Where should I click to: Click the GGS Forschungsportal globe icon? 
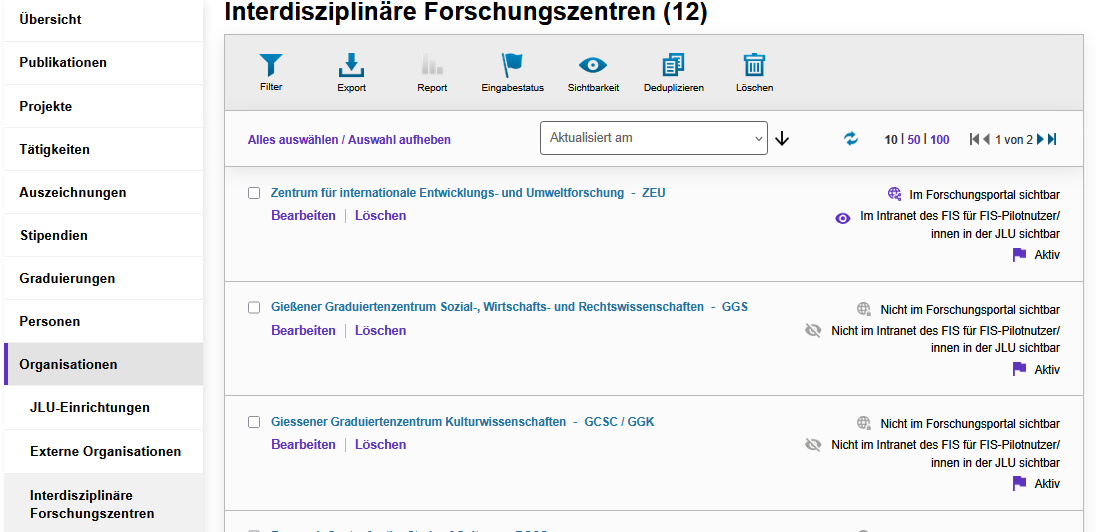865,309
